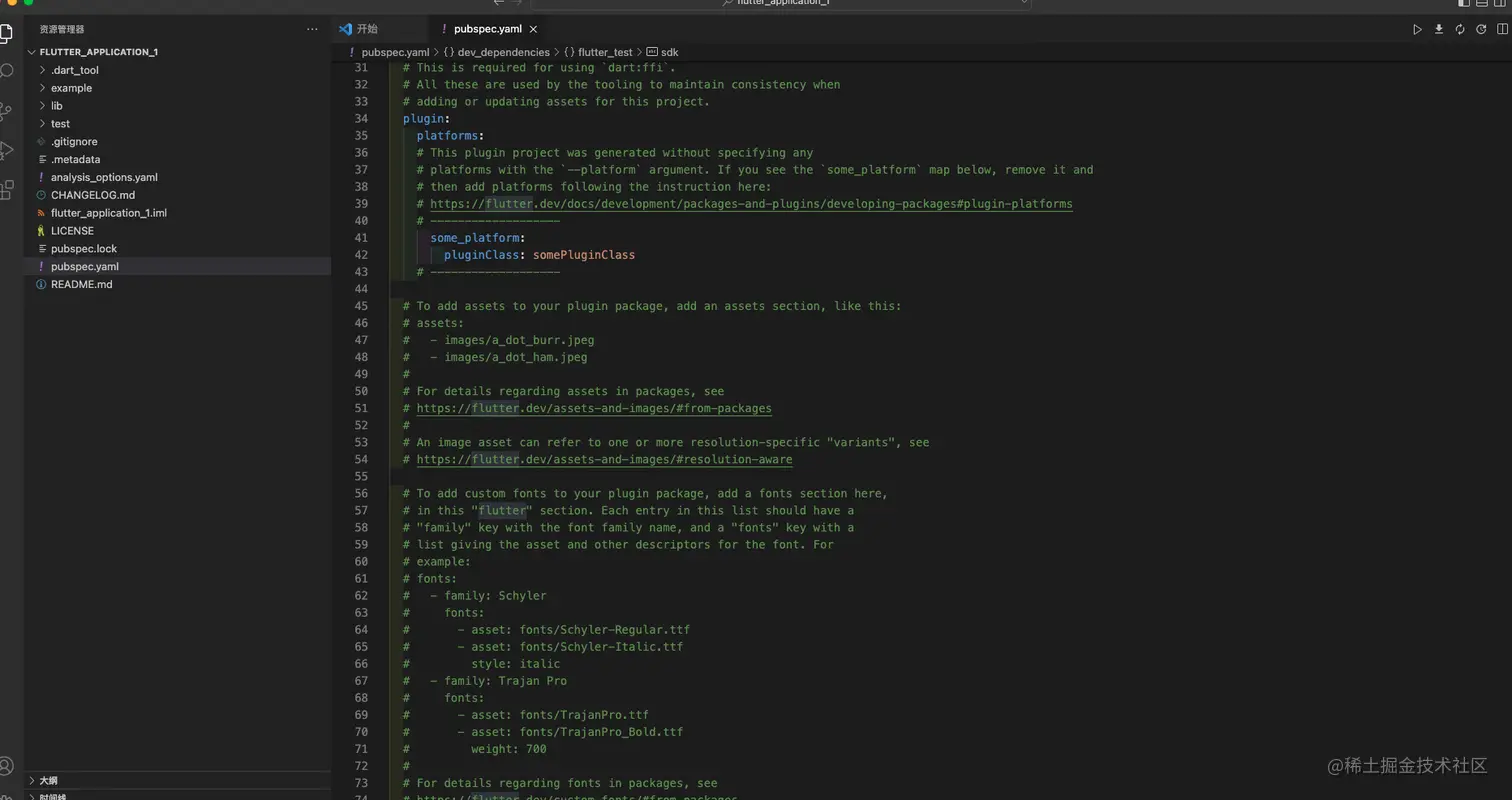1512x800 pixels.
Task: Open the Extensions view
Action: [x=6, y=189]
